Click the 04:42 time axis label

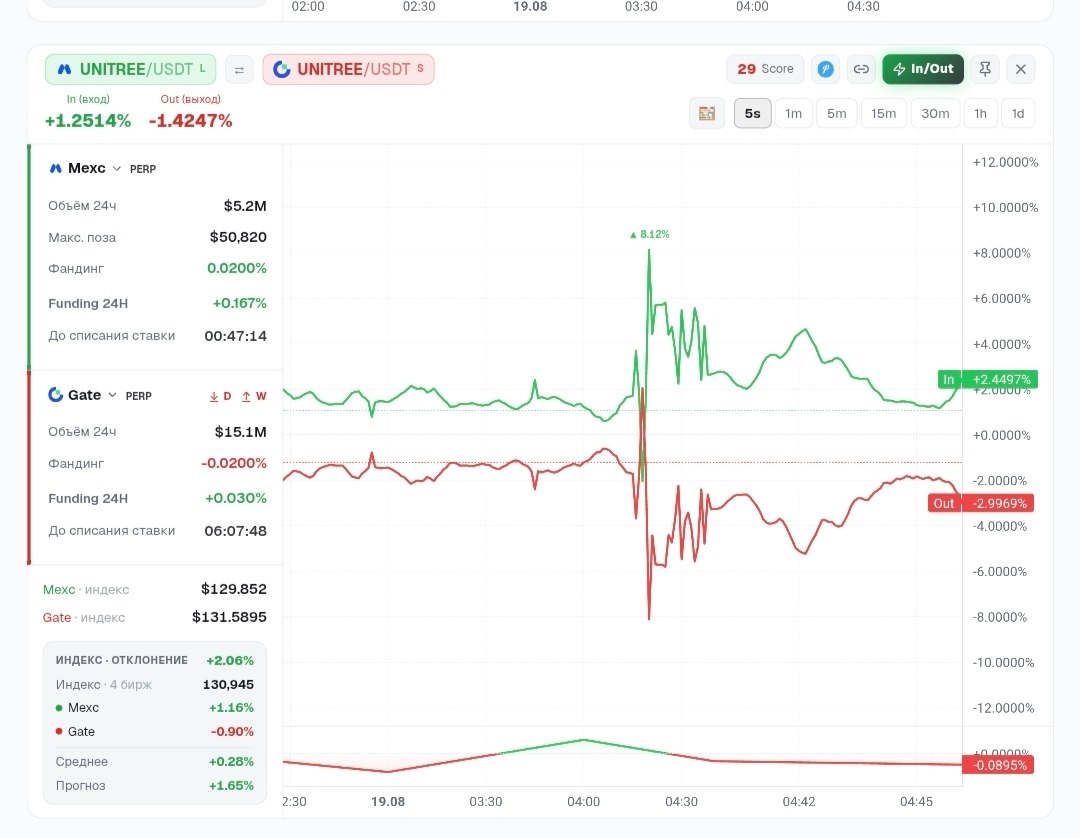tap(799, 802)
